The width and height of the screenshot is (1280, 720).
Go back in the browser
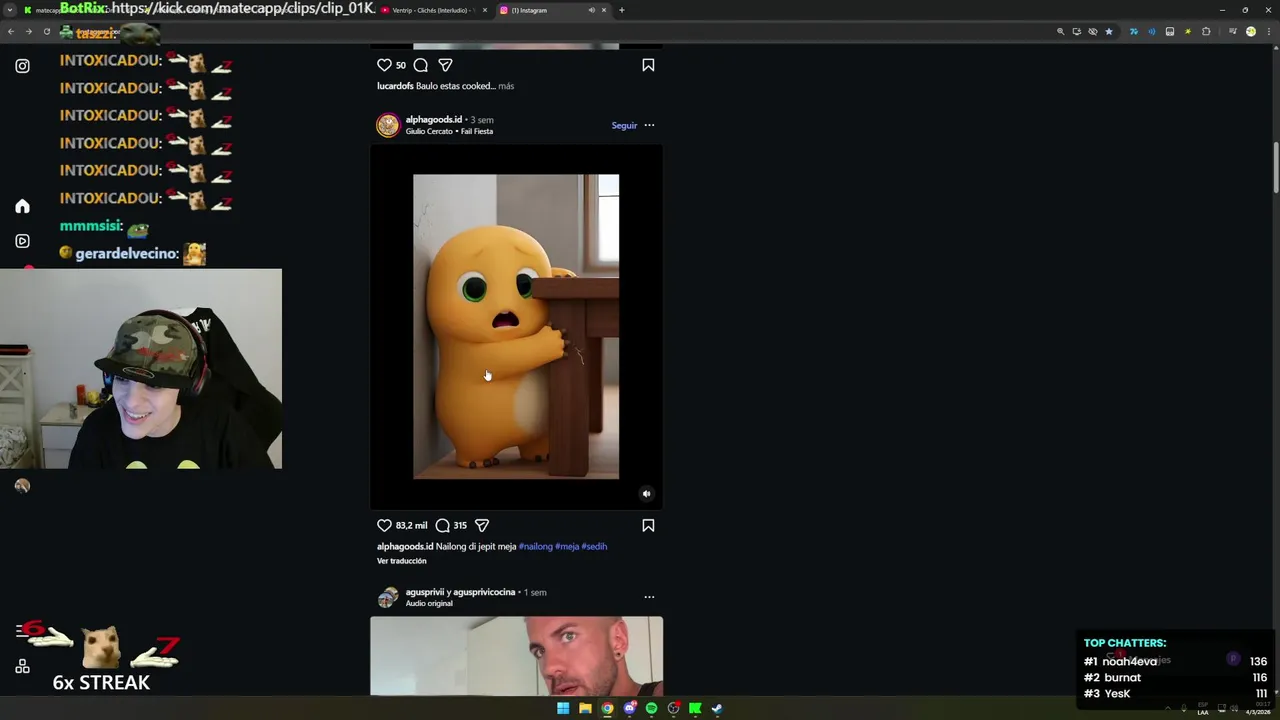point(11,31)
